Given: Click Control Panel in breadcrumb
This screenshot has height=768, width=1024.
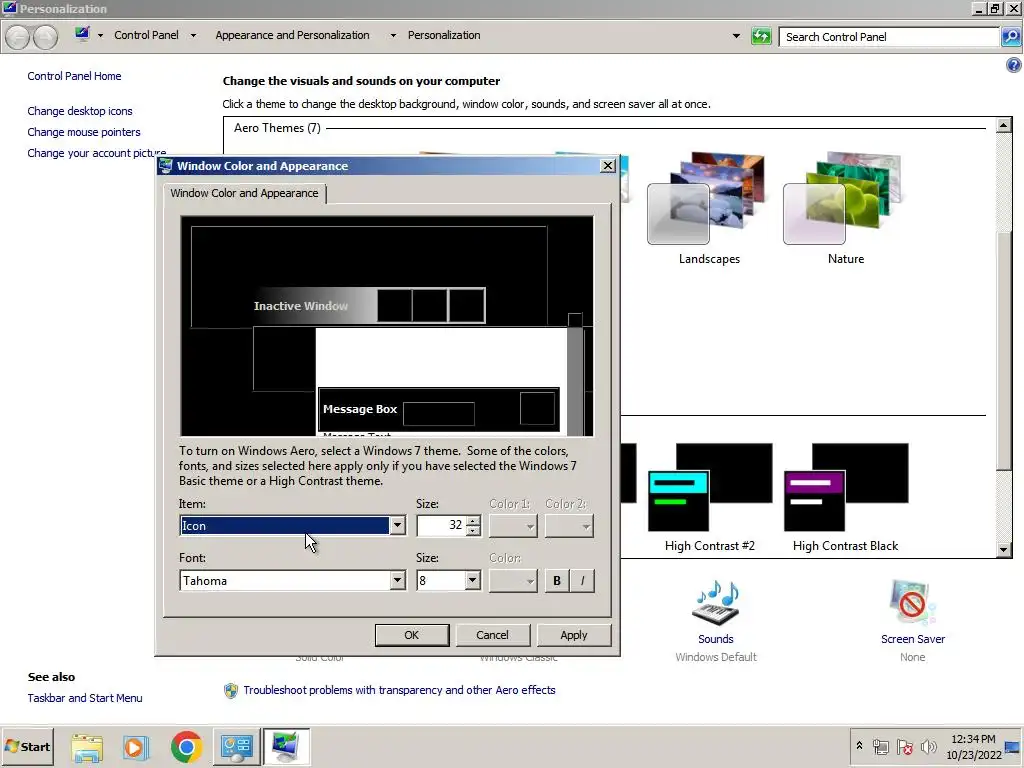Looking at the screenshot, I should [x=146, y=35].
